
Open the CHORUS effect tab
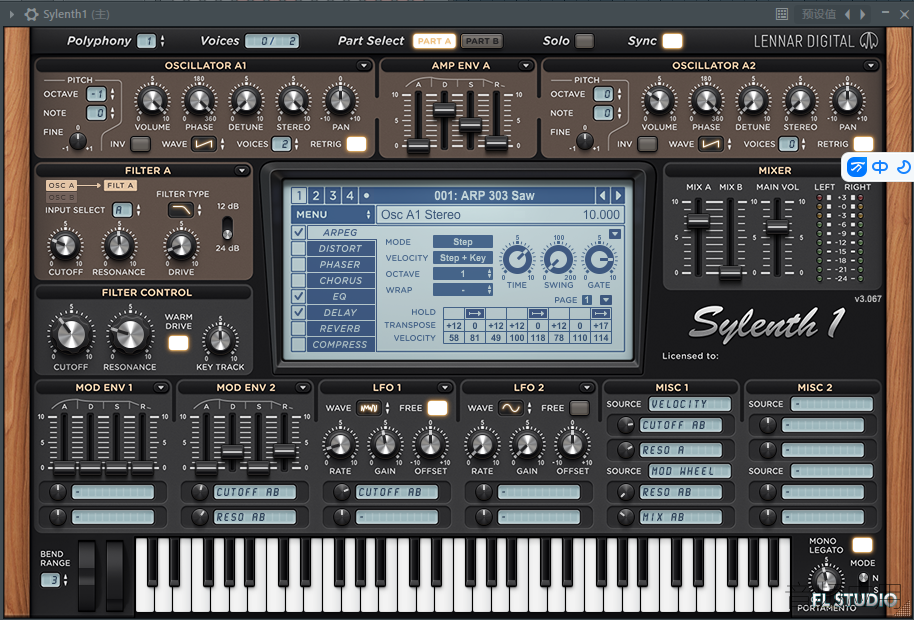point(340,280)
